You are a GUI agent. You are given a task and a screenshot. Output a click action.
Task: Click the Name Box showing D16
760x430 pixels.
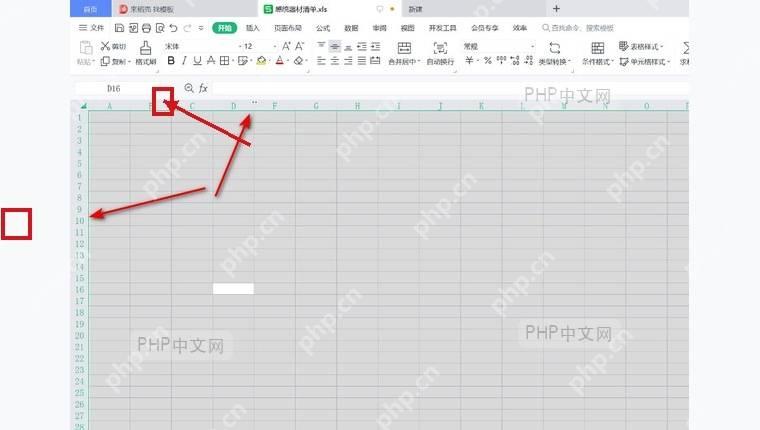113,88
